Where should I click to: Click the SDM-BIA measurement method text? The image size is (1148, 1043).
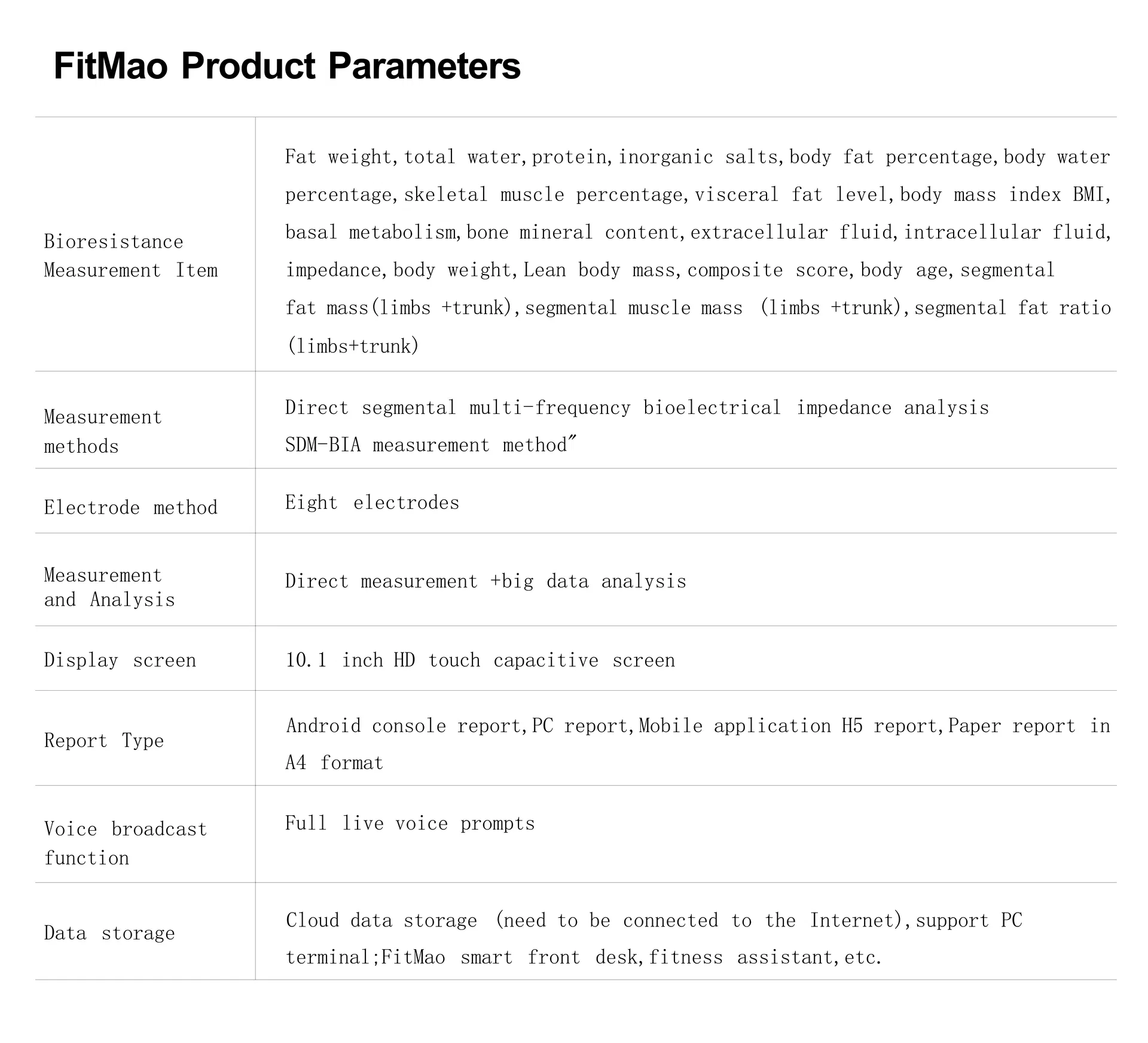[x=430, y=445]
